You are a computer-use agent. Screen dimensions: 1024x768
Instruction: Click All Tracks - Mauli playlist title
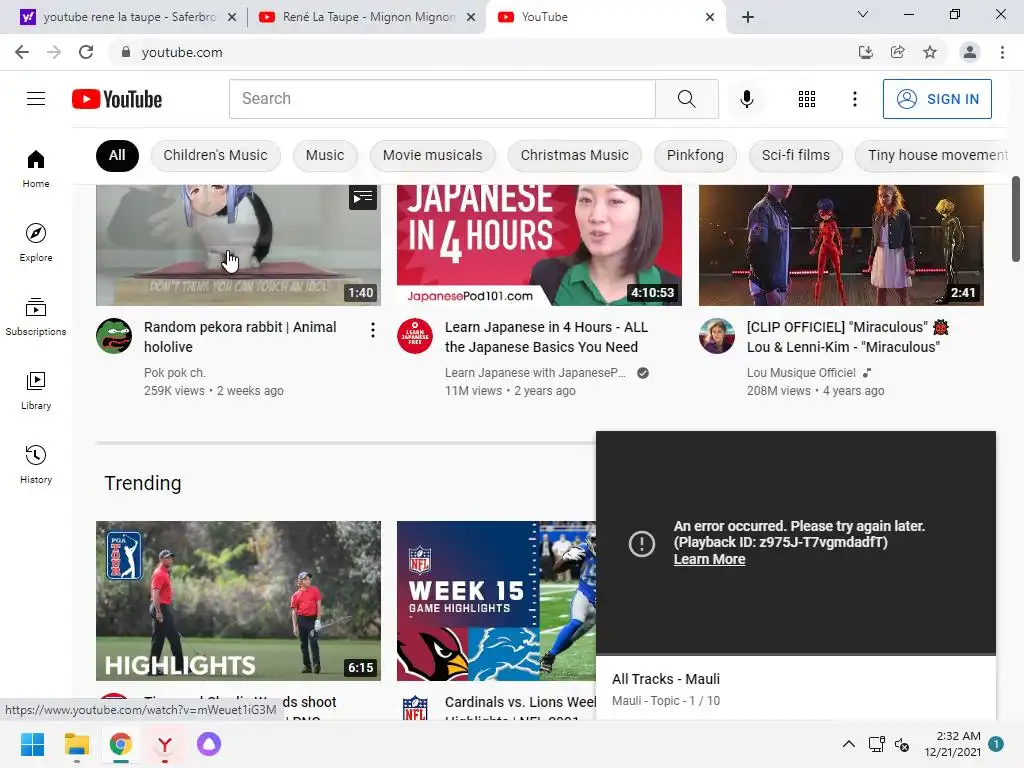pos(665,679)
